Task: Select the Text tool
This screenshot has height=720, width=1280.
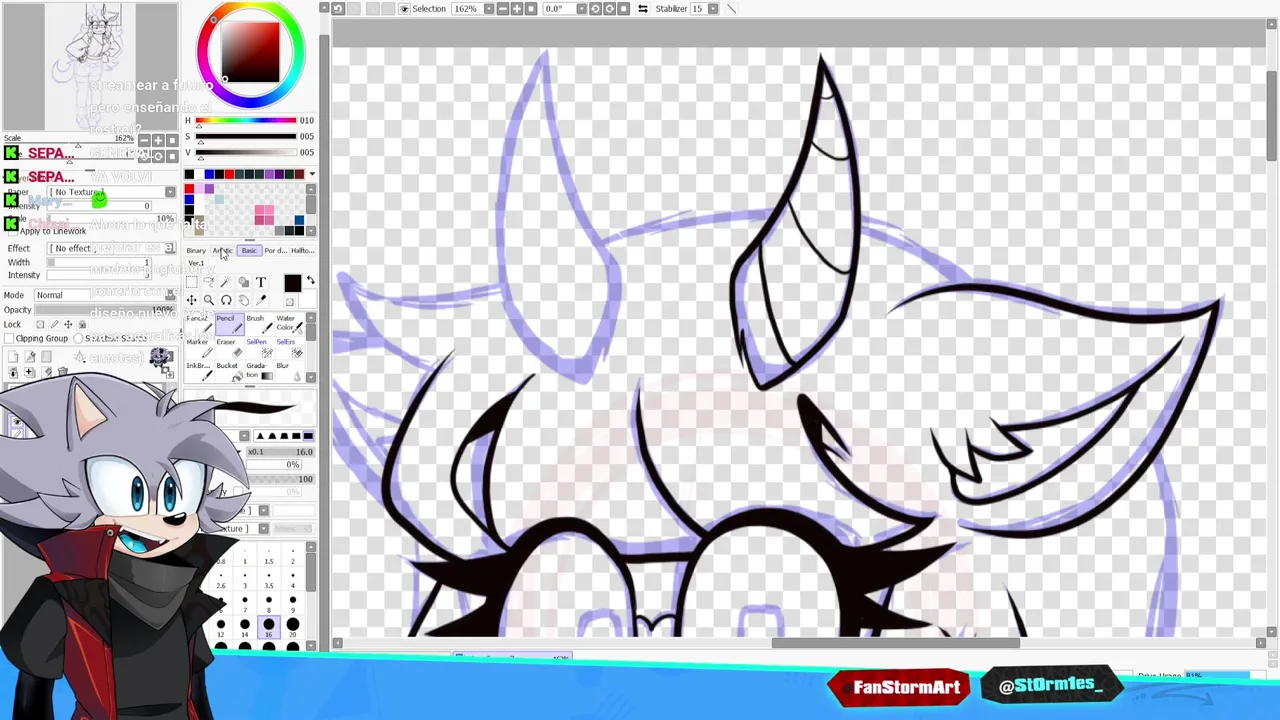Action: point(261,282)
